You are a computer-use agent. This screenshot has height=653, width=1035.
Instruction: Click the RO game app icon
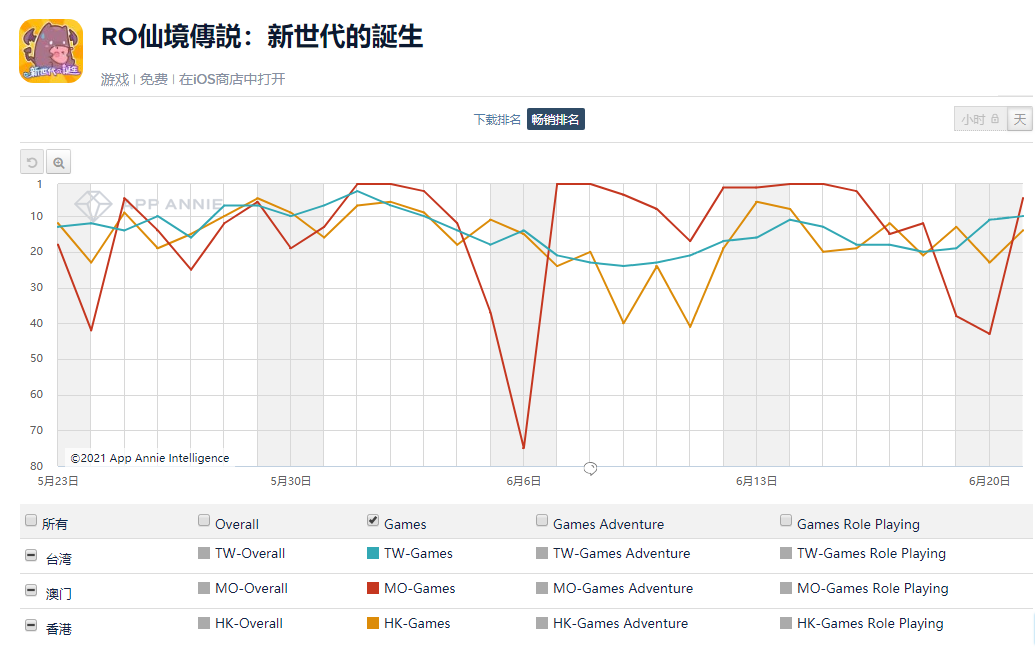pos(51,51)
